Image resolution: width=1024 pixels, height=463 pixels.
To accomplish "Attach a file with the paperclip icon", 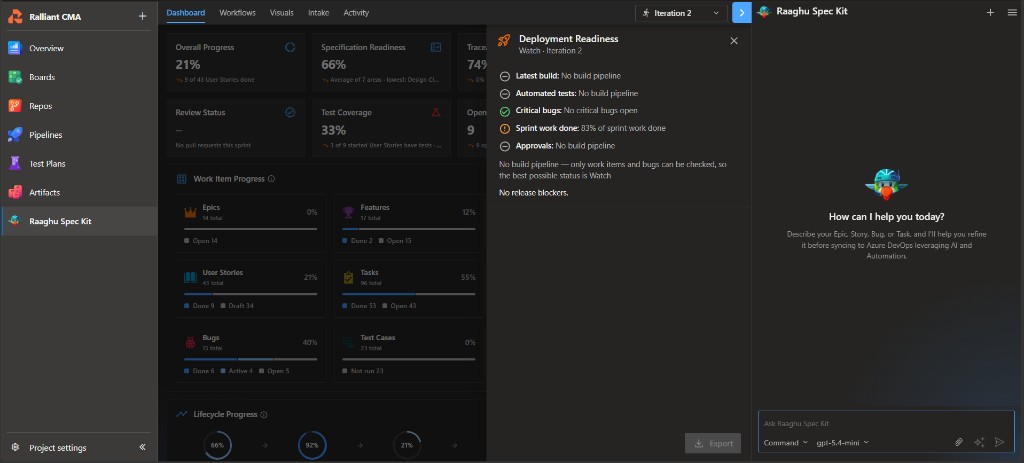I will click(959, 442).
